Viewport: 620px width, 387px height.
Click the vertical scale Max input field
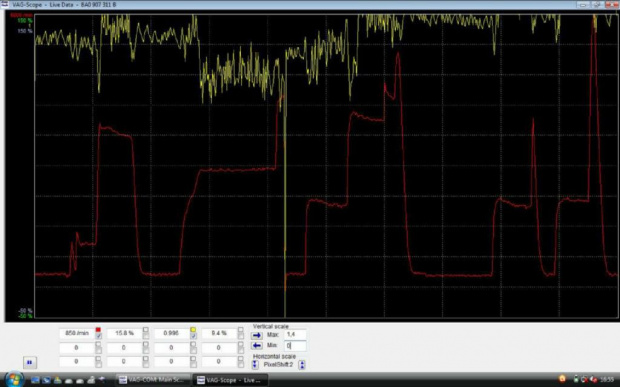tap(295, 335)
